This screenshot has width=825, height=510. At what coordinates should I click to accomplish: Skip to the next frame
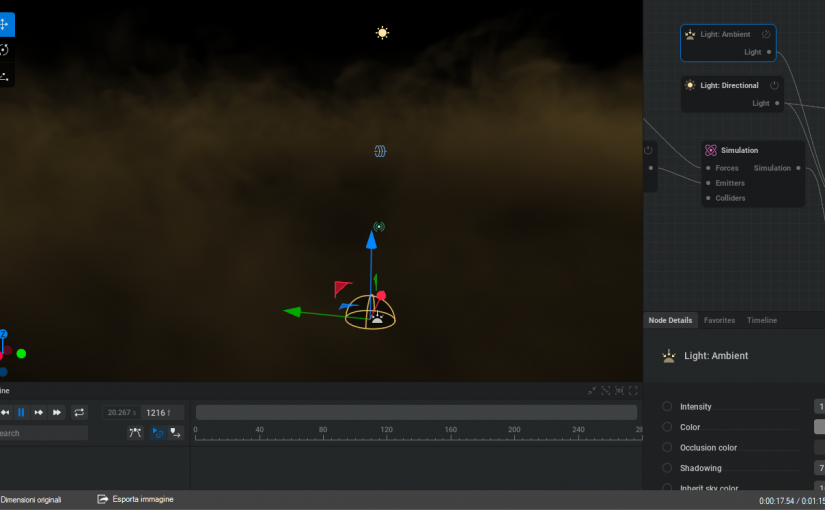click(x=39, y=412)
